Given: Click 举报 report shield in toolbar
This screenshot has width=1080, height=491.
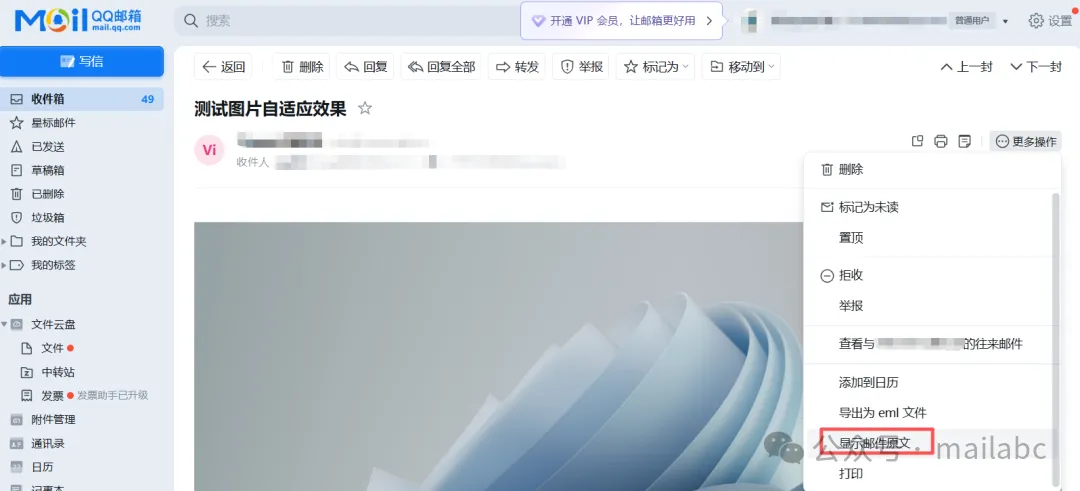Looking at the screenshot, I should (x=581, y=67).
